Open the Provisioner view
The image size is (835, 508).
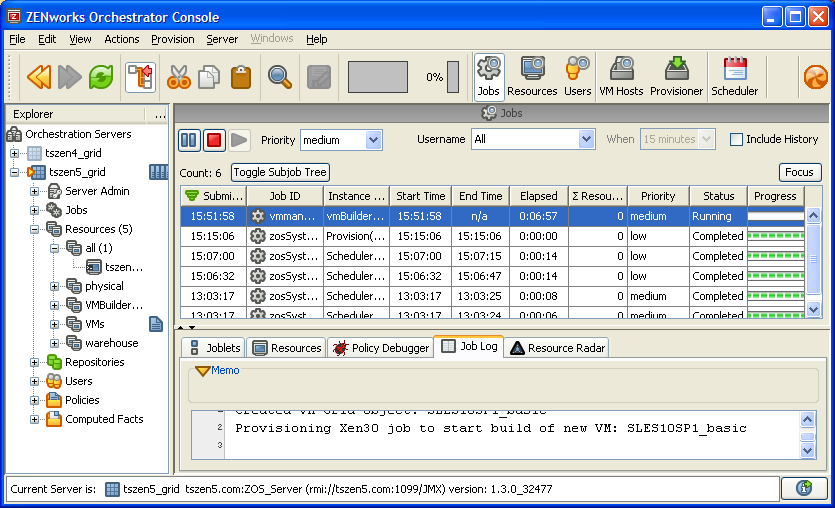coord(676,77)
